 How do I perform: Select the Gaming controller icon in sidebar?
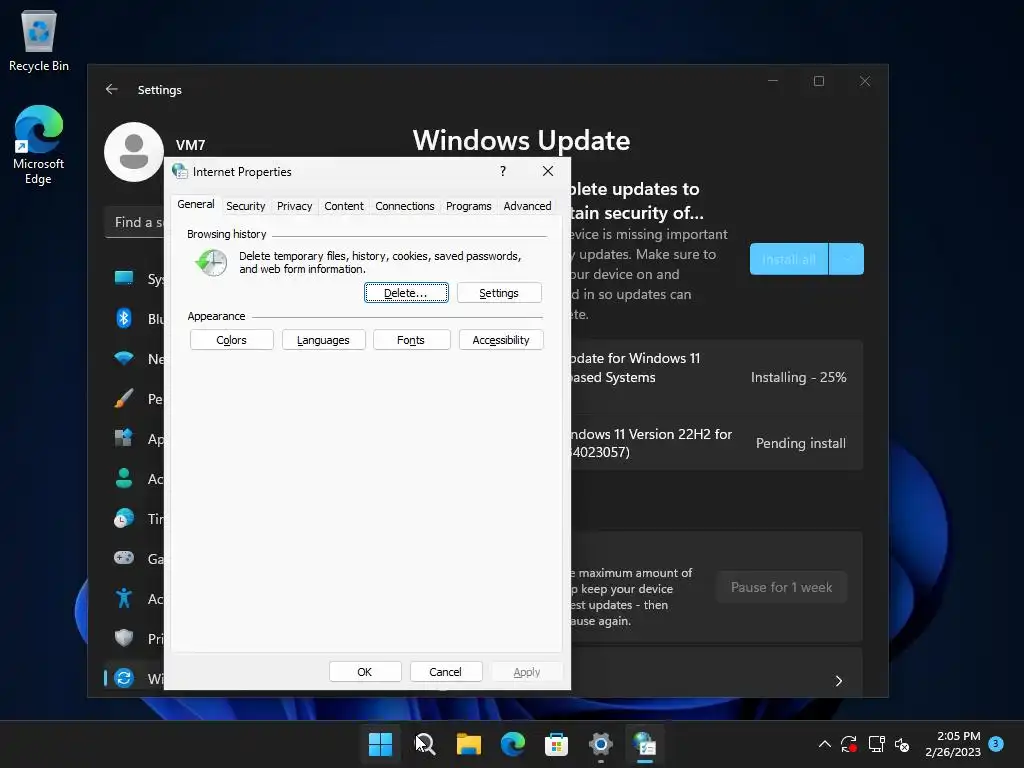click(124, 558)
